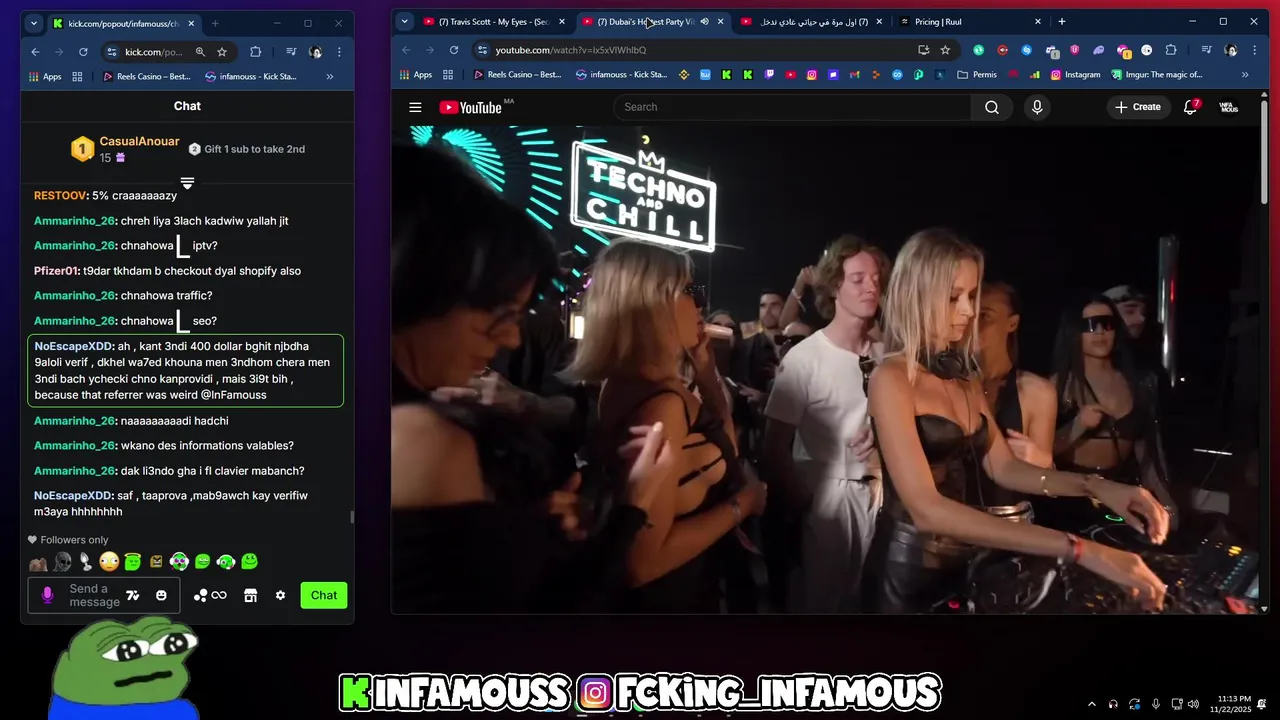The image size is (1280, 720).
Task: Open the 7TV emote picker in chat
Action: coord(132,595)
